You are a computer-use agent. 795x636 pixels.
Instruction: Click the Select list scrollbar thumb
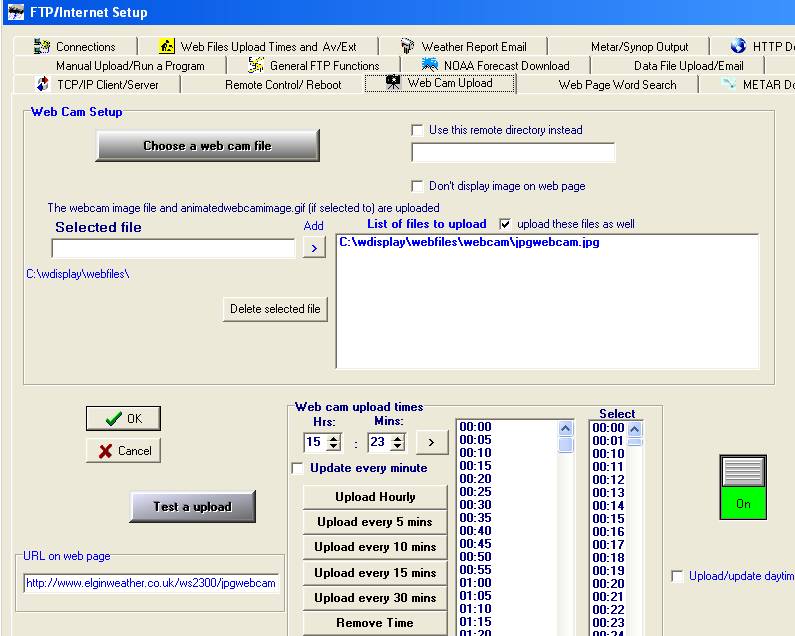click(x=635, y=442)
